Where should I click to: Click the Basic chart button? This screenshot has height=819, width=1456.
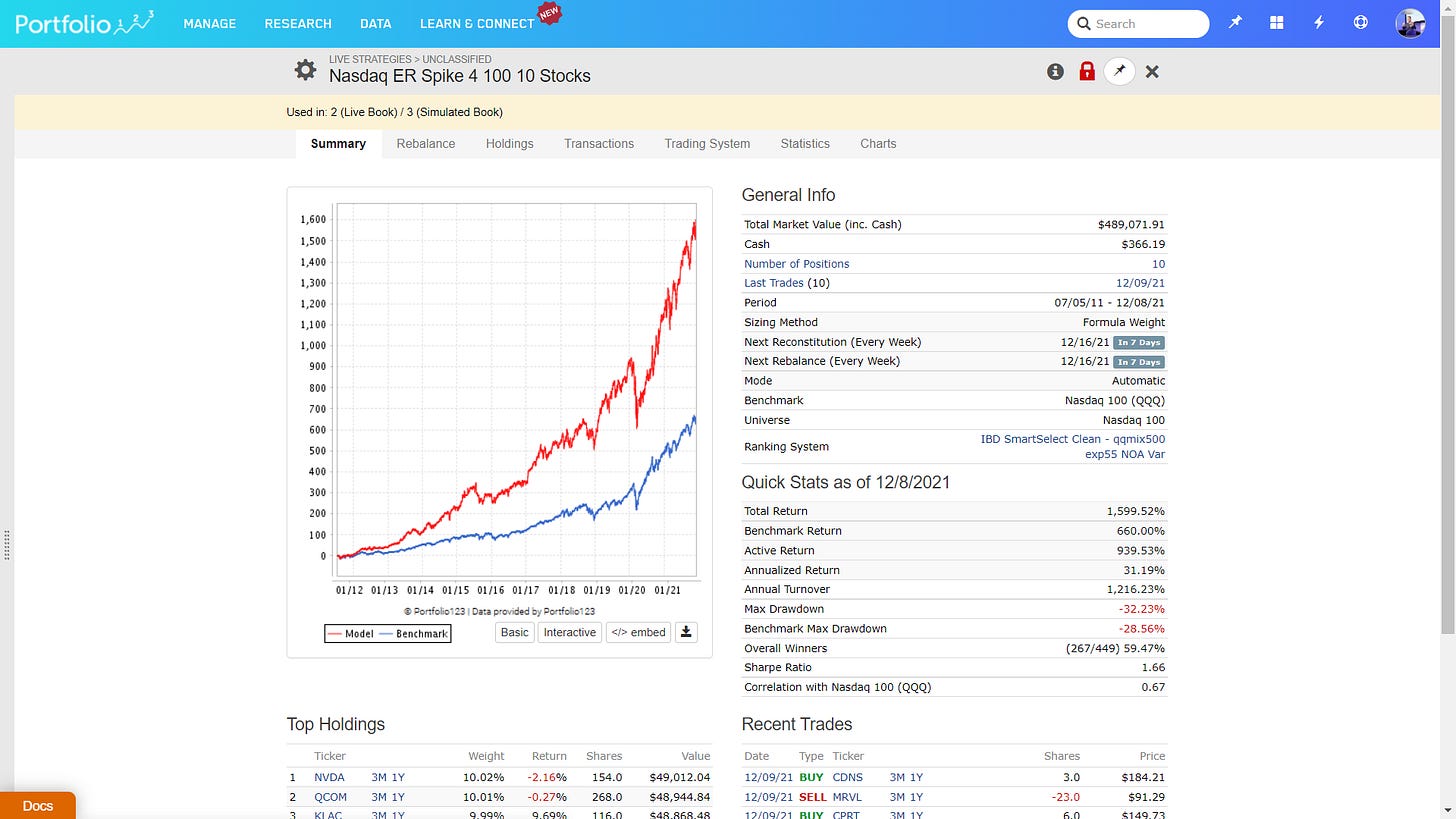coord(515,632)
